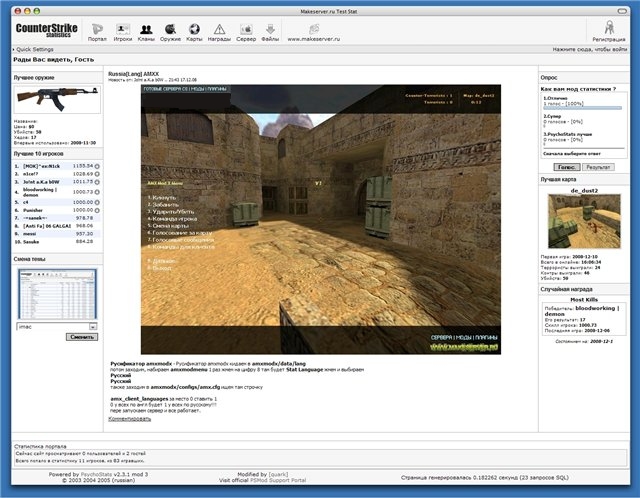The height and width of the screenshot is (498, 640).
Task: Follow the [quark] footer link
Action: point(278,474)
